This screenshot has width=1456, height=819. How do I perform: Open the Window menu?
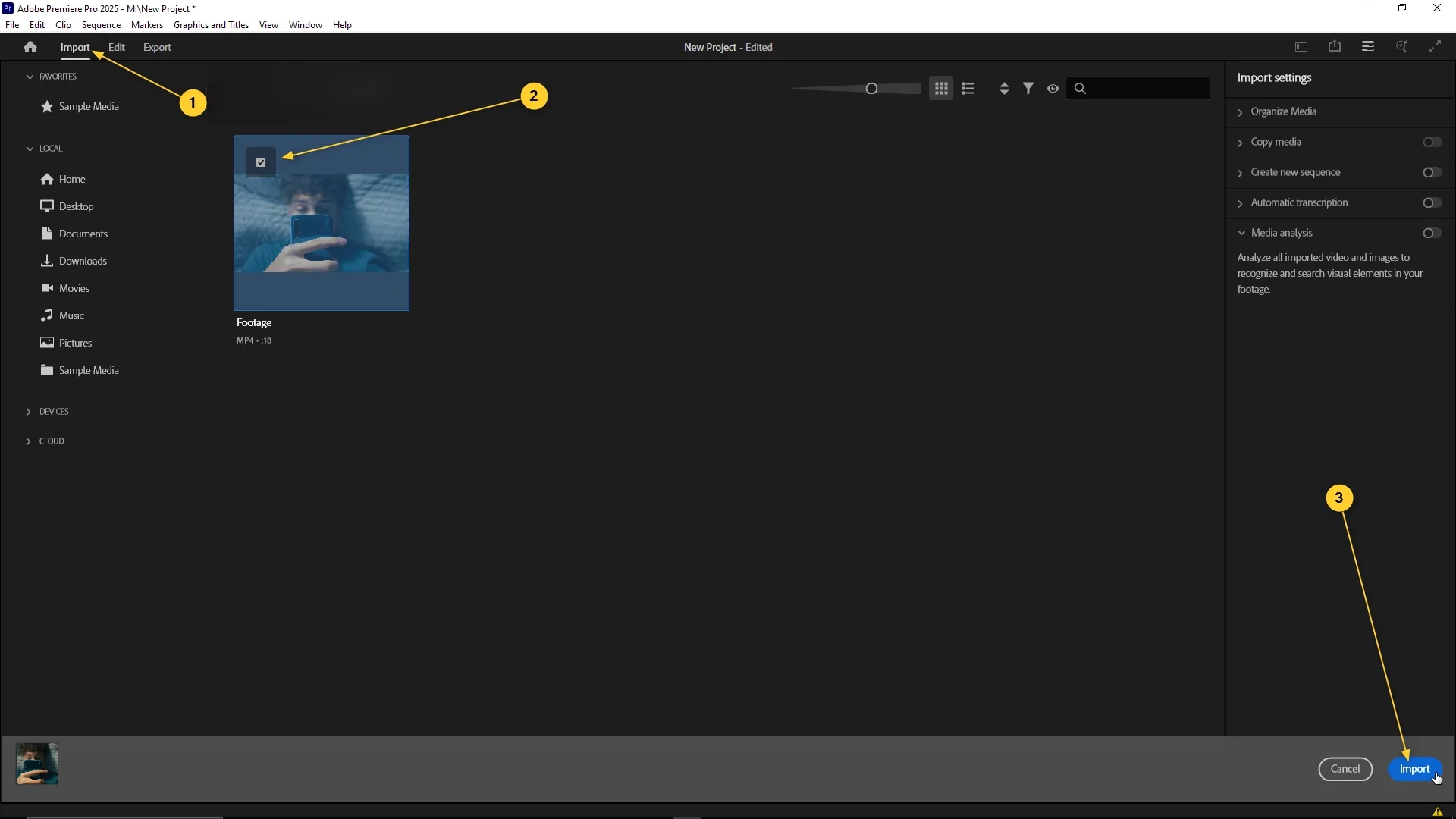point(306,25)
